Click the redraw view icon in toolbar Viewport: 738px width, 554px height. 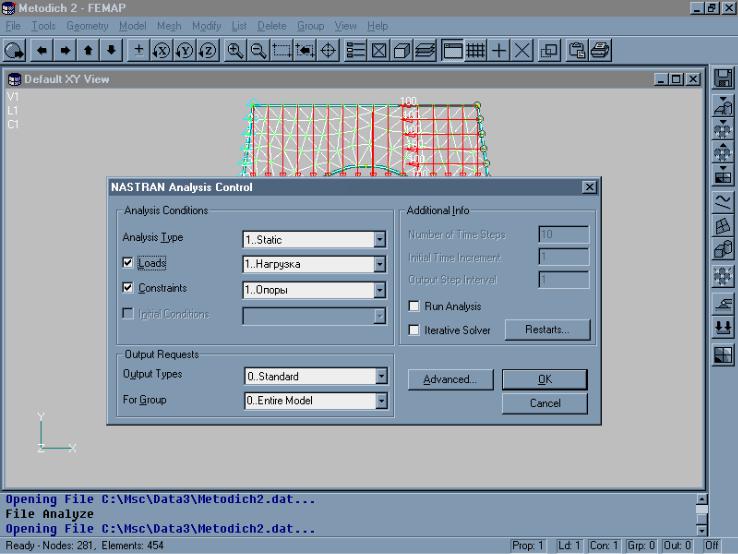pos(15,50)
